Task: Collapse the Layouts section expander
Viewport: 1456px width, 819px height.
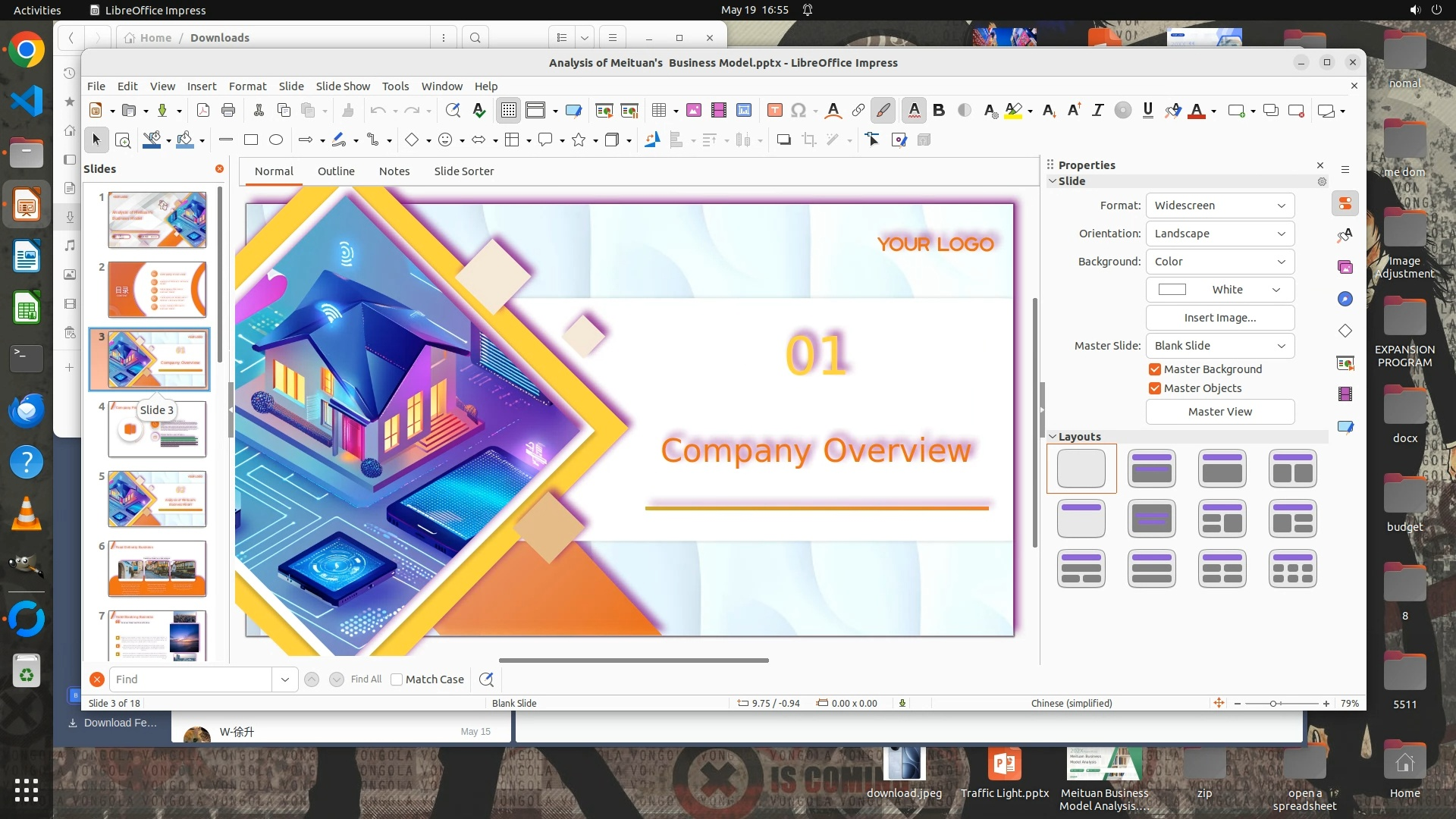Action: [1053, 437]
